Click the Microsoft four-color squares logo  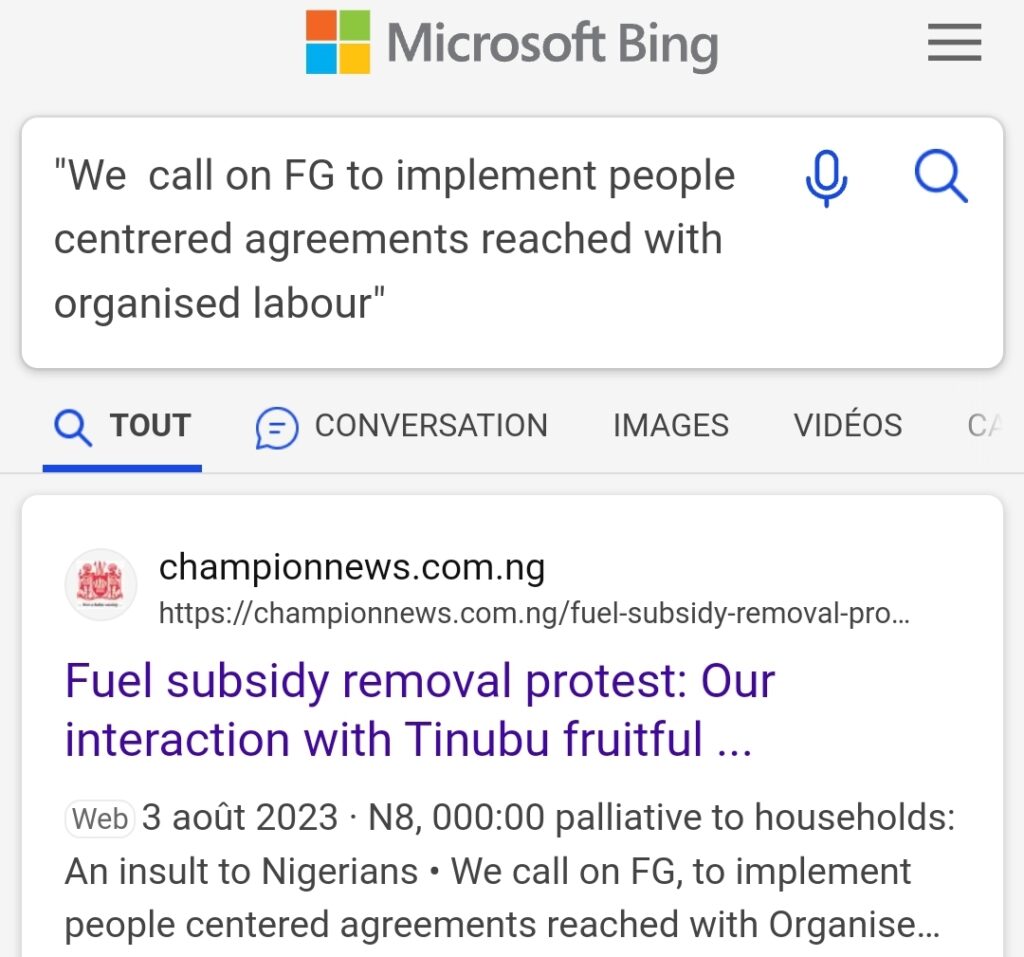(x=338, y=42)
